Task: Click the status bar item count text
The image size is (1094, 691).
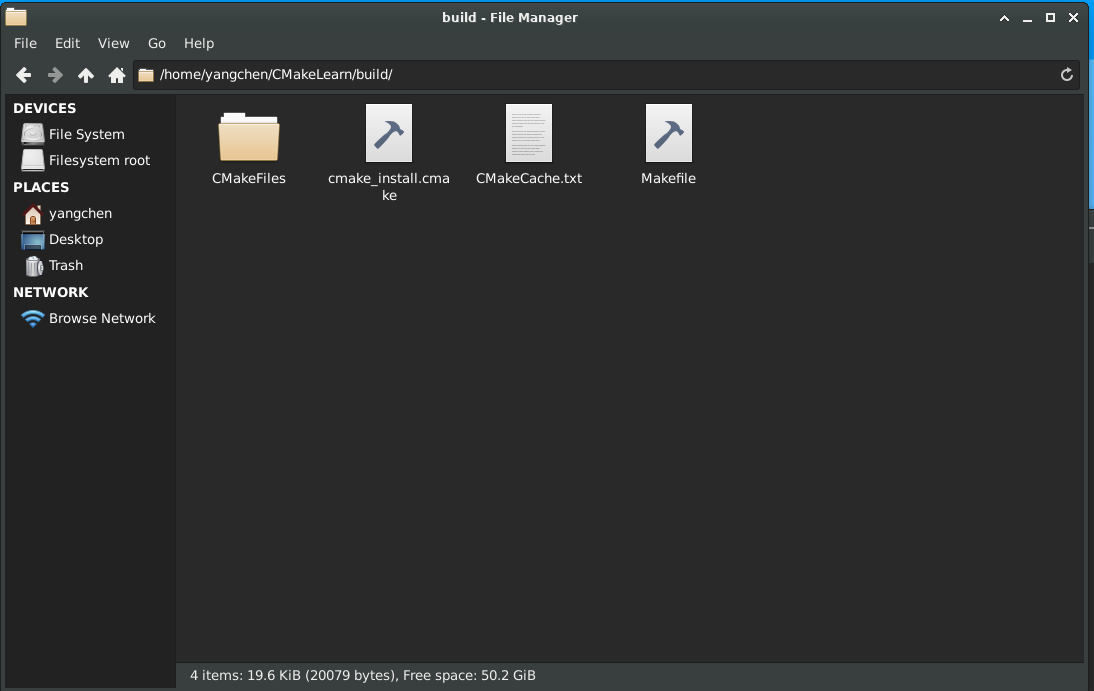Action: (x=363, y=676)
